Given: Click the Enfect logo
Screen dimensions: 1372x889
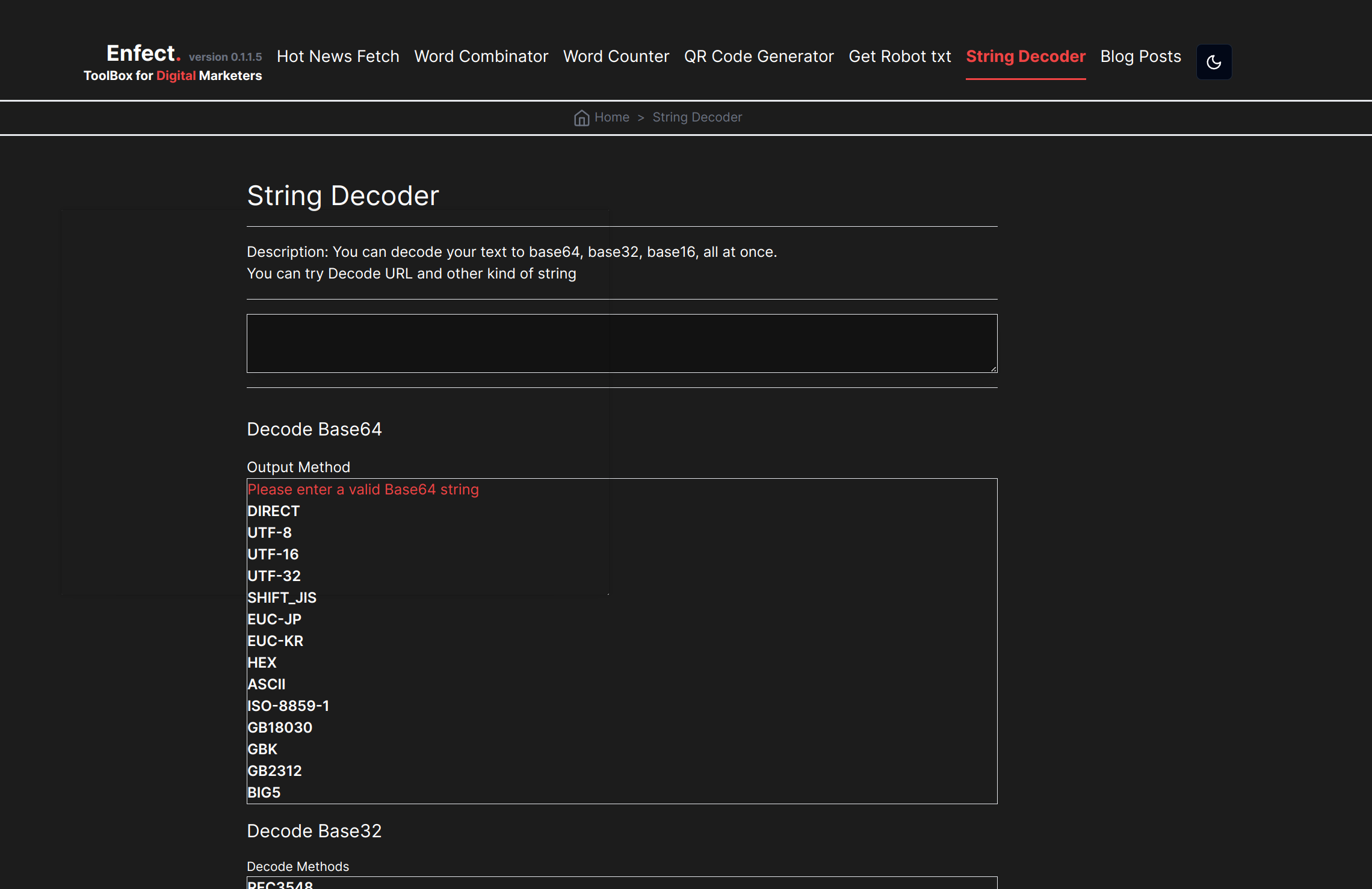Looking at the screenshot, I should coord(143,54).
